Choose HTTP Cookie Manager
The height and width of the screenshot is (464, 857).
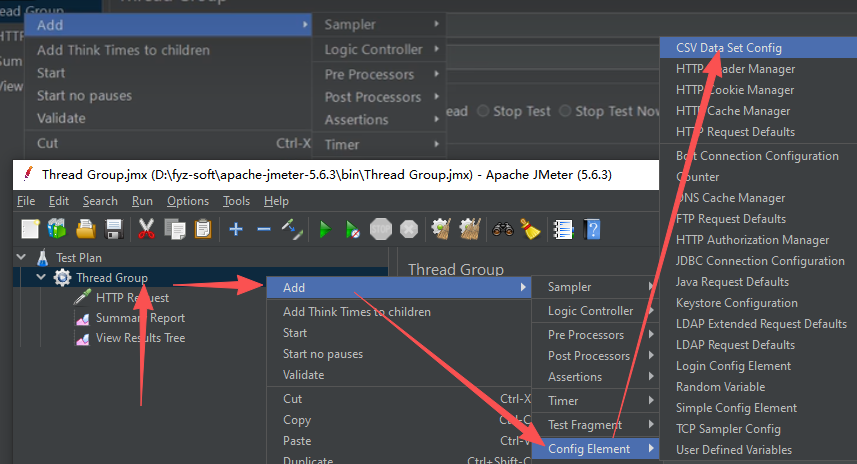pos(758,90)
